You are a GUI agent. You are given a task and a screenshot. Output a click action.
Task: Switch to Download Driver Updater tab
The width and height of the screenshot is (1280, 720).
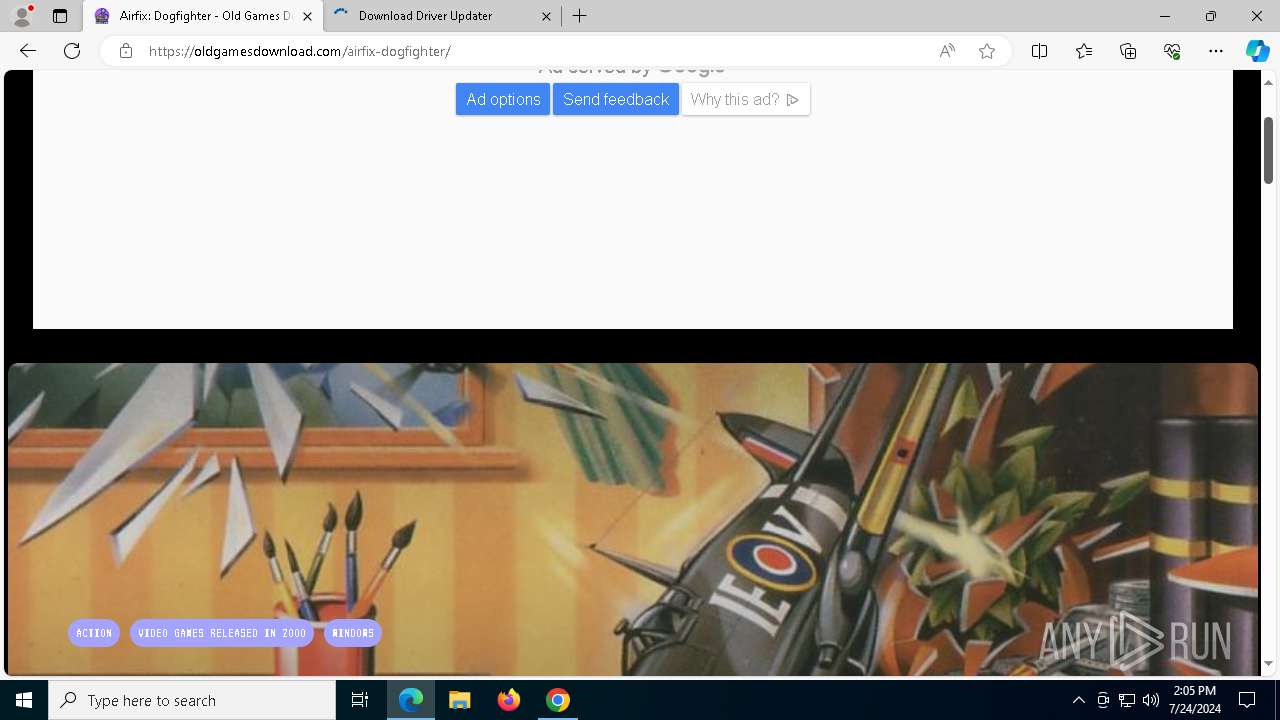[442, 16]
